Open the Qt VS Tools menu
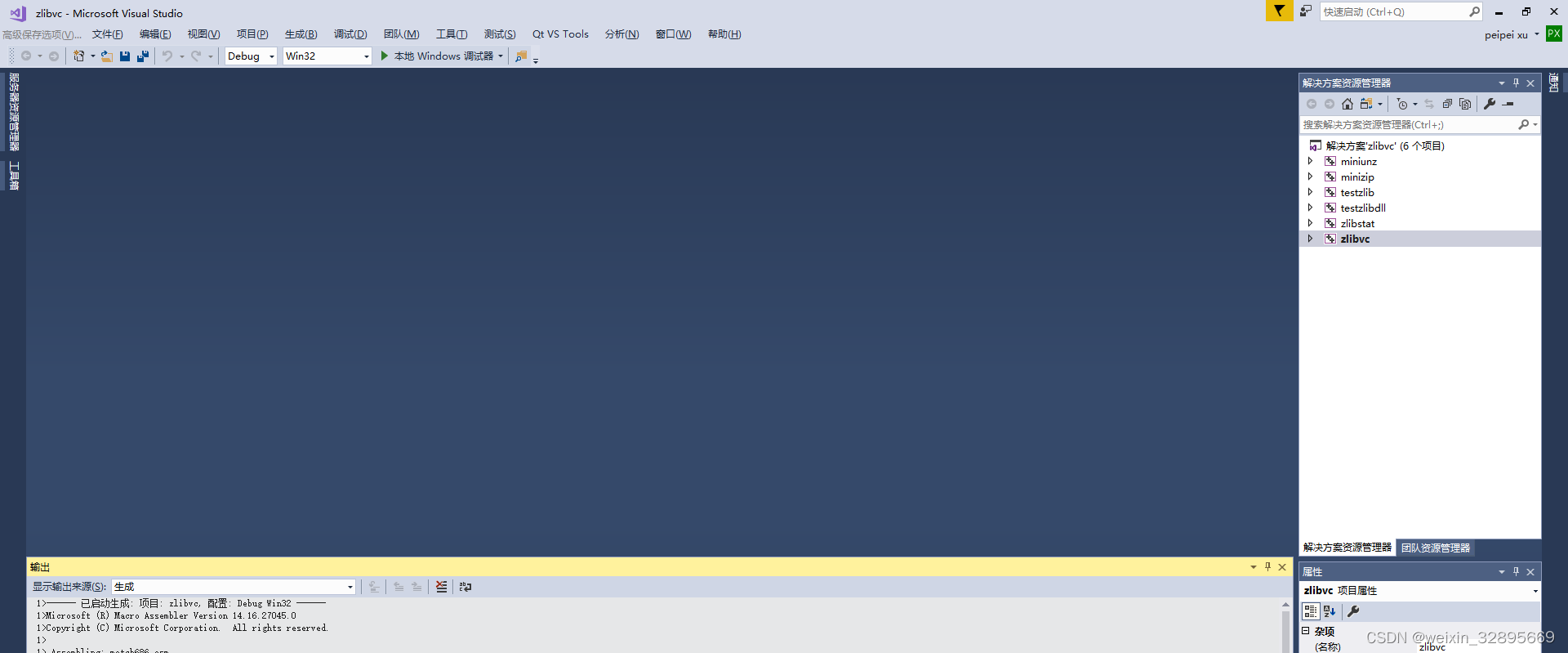 [x=560, y=34]
